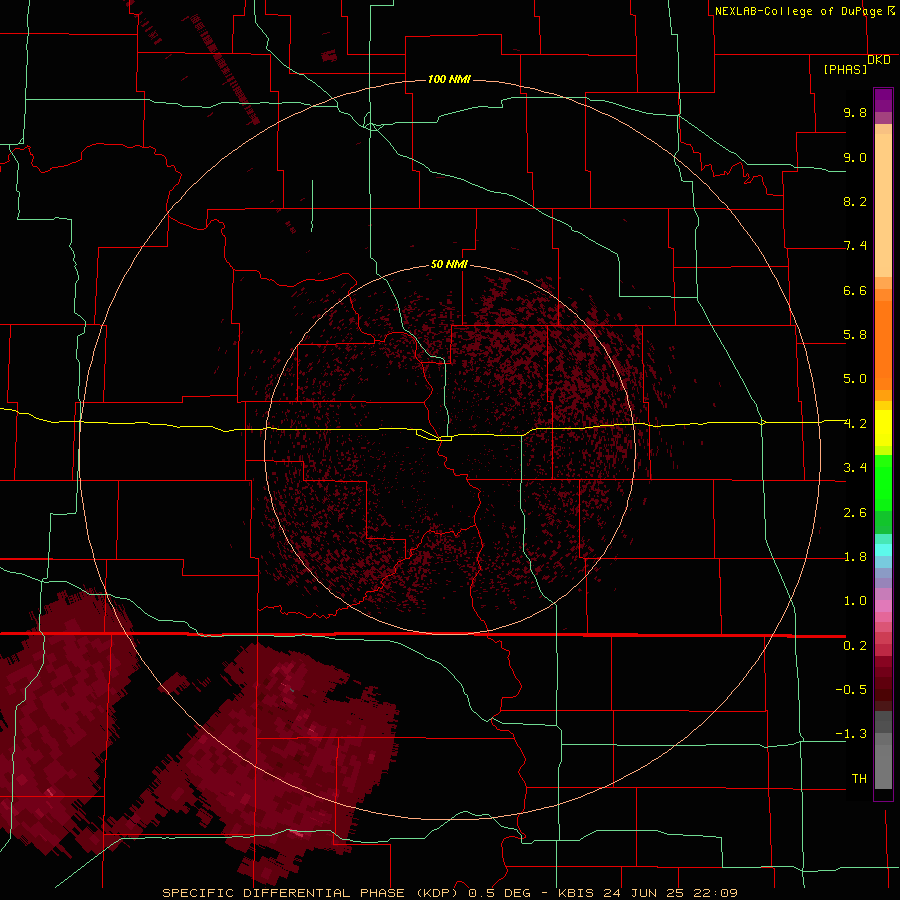The width and height of the screenshot is (900, 900).
Task: Click the 100 NMI range ring label
Action: [449, 79]
